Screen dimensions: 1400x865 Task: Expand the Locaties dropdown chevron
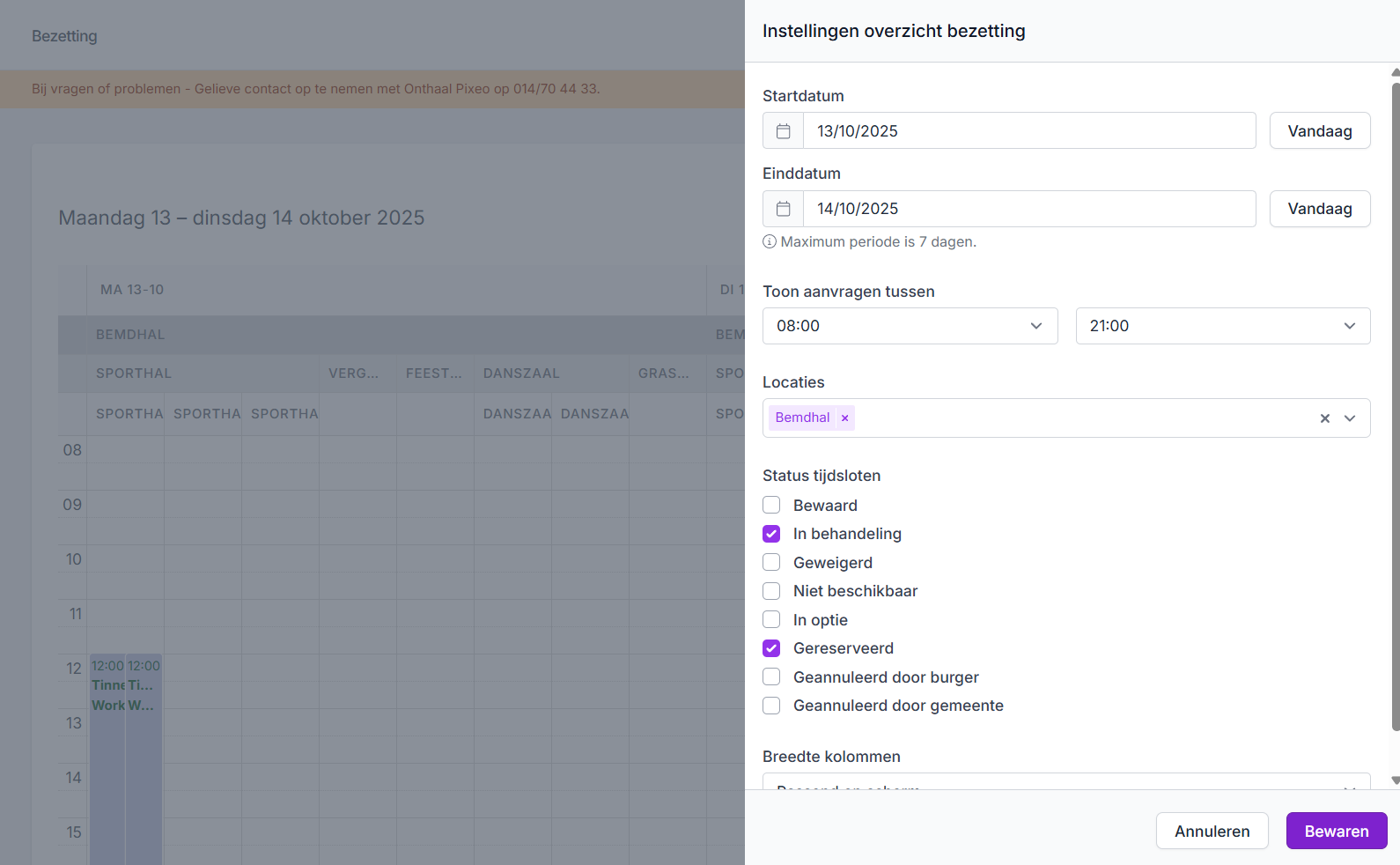point(1350,418)
